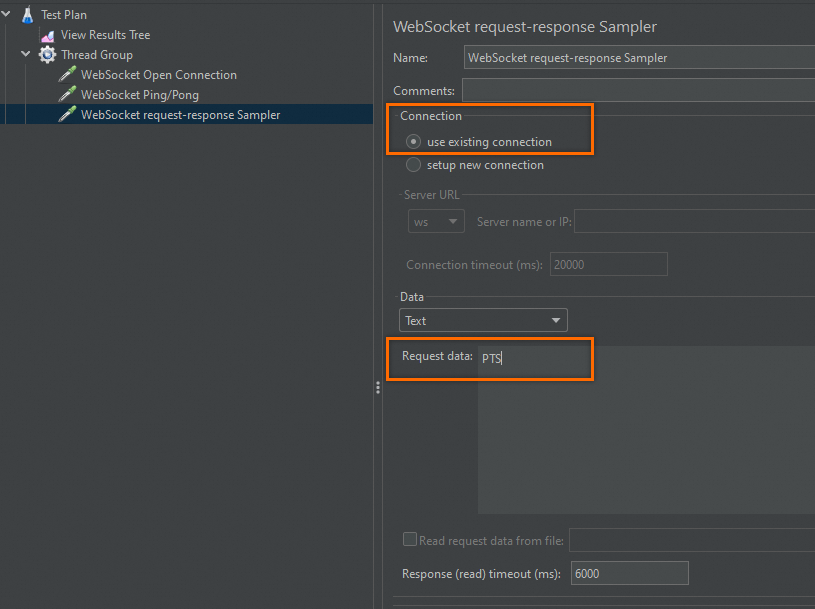Select the 'setup new connection' radio button

[414, 165]
